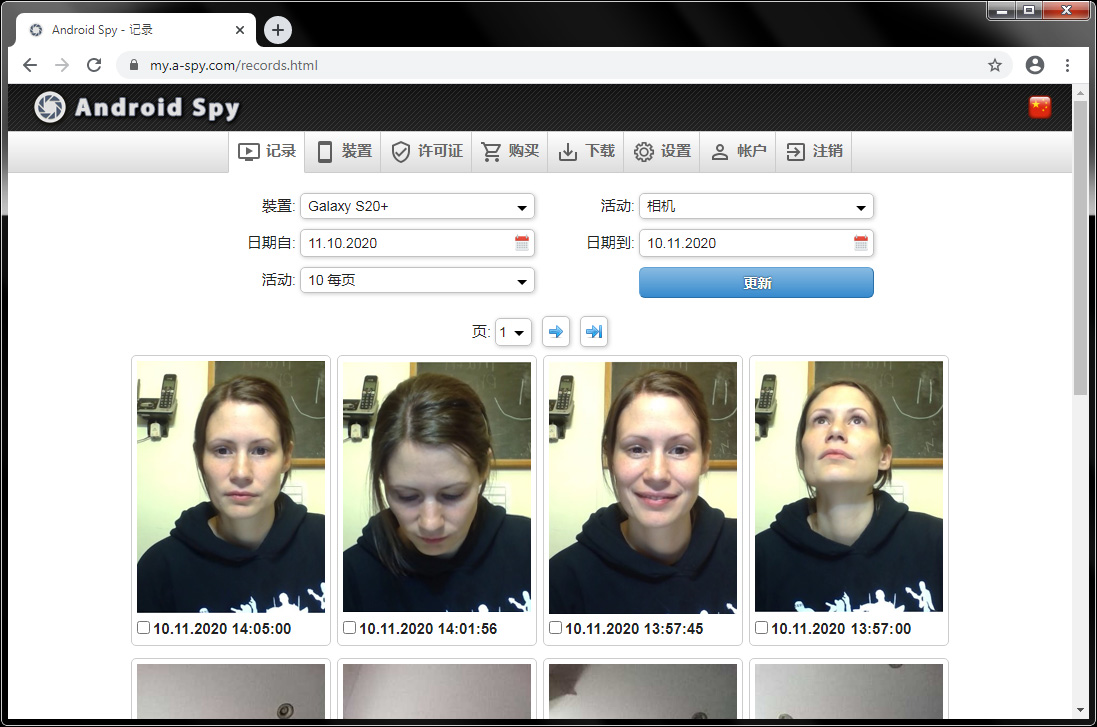Expand the 10 每页 per-page dropdown

tap(417, 281)
